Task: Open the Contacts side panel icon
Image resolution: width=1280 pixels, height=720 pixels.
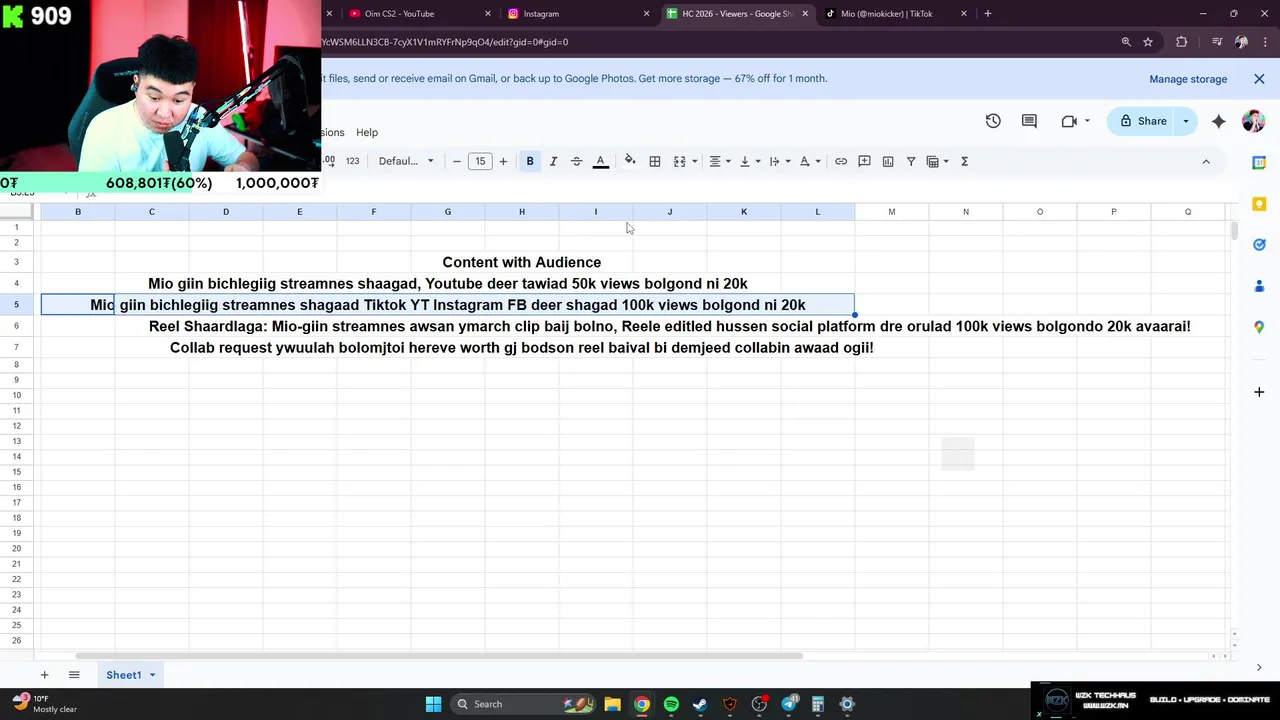Action: click(x=1259, y=286)
